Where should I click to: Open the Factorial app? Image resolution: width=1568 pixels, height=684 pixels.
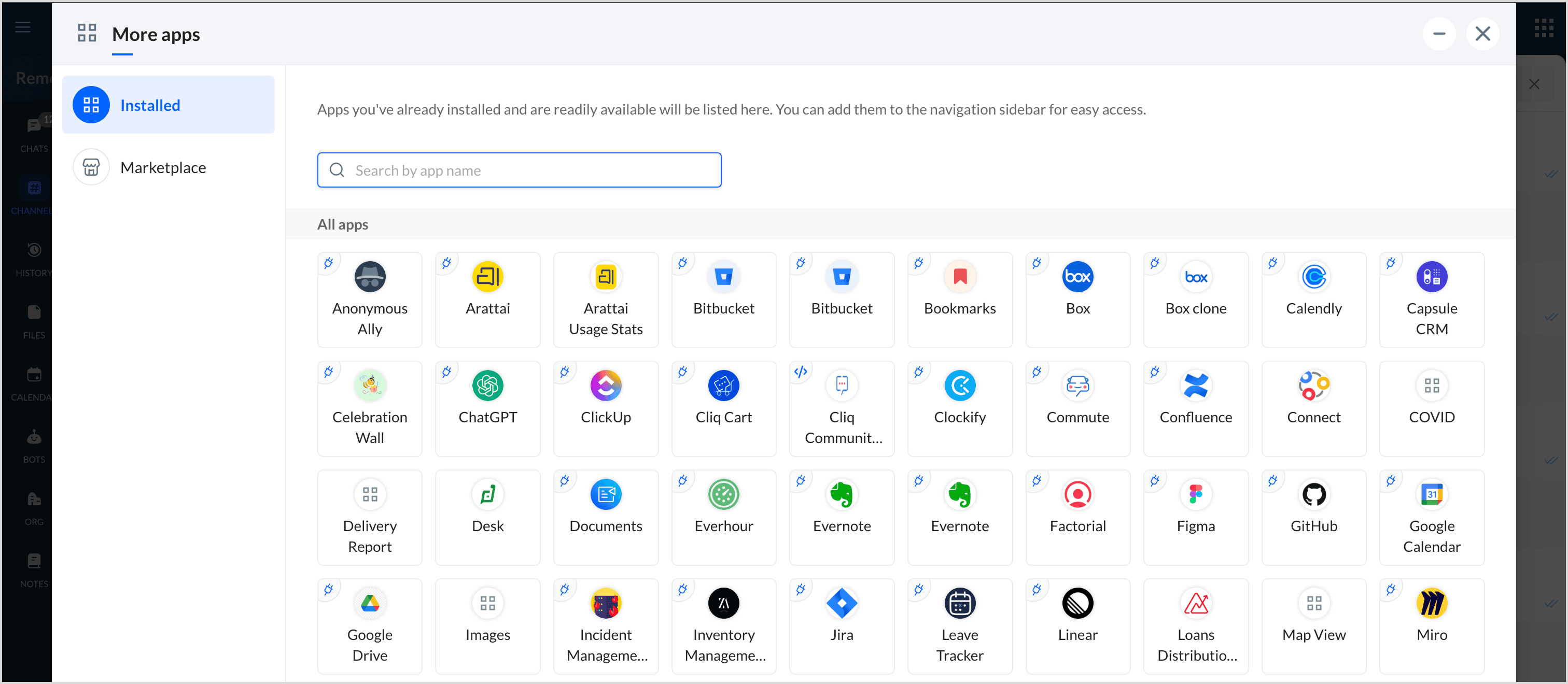(1077, 518)
